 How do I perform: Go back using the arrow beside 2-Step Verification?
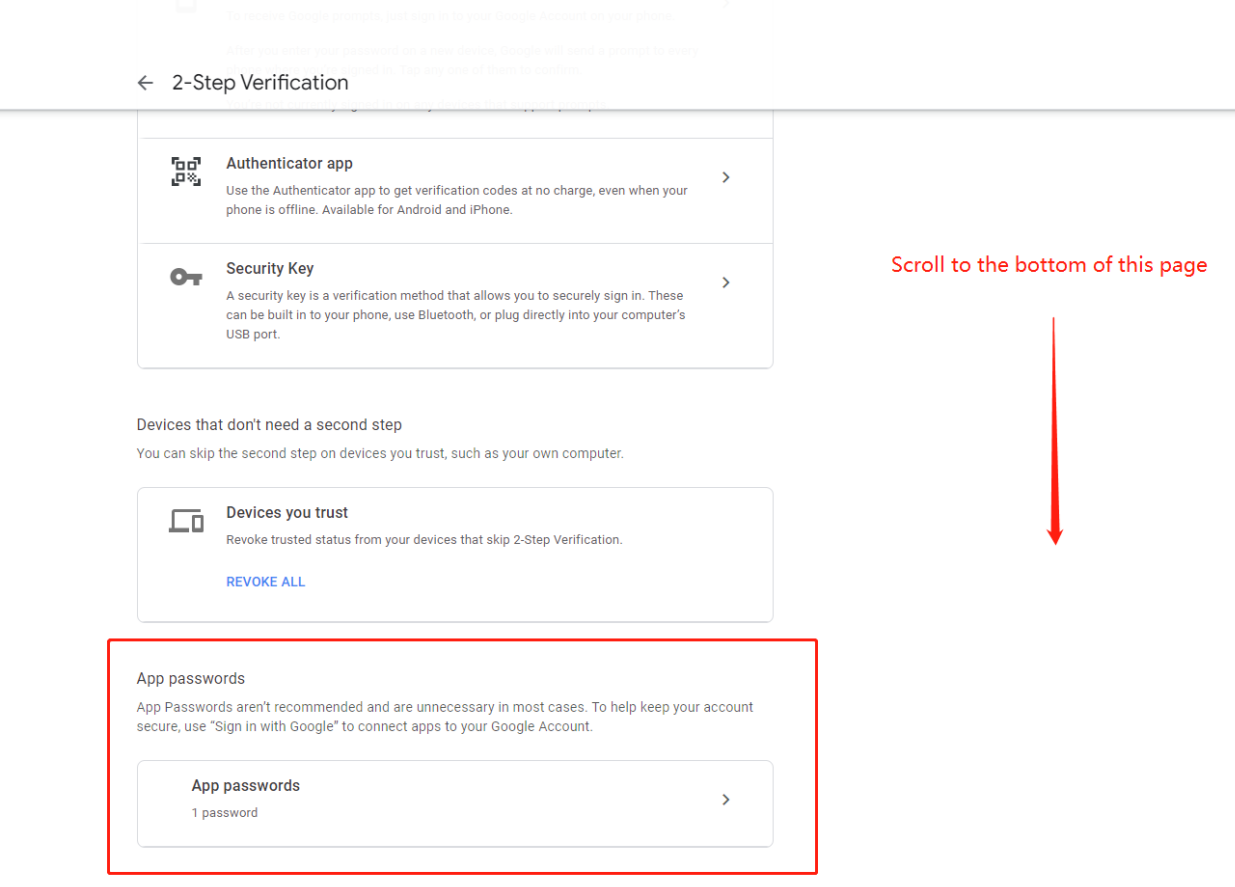click(x=145, y=83)
